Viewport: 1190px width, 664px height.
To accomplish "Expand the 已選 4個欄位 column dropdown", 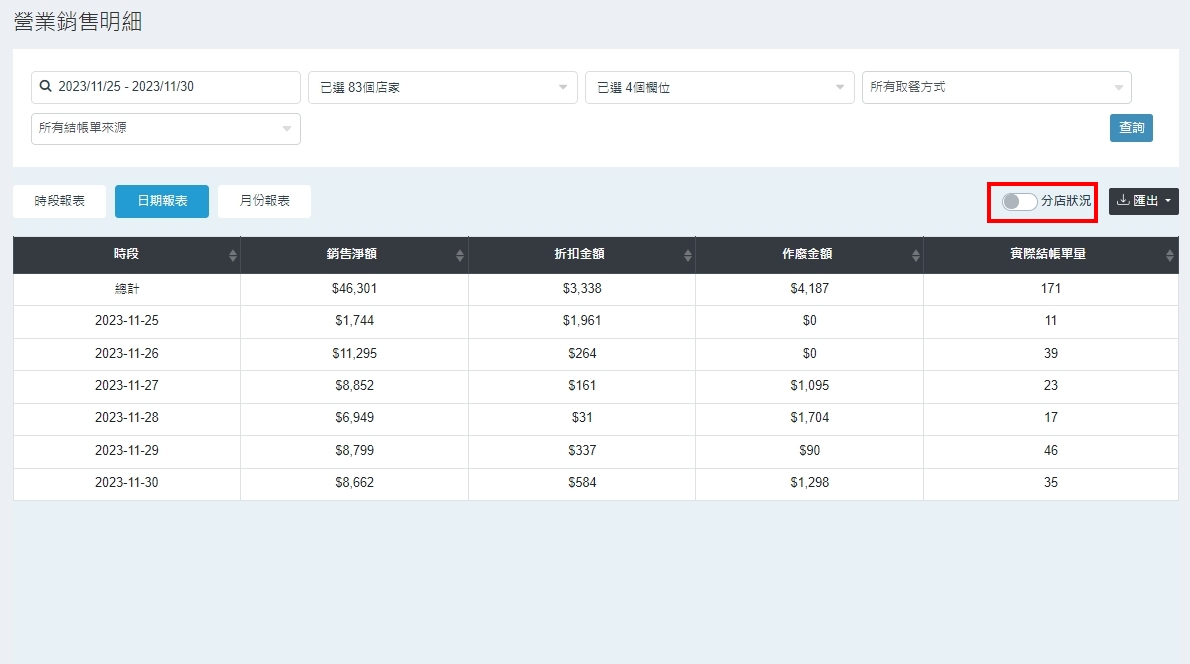I will [719, 88].
